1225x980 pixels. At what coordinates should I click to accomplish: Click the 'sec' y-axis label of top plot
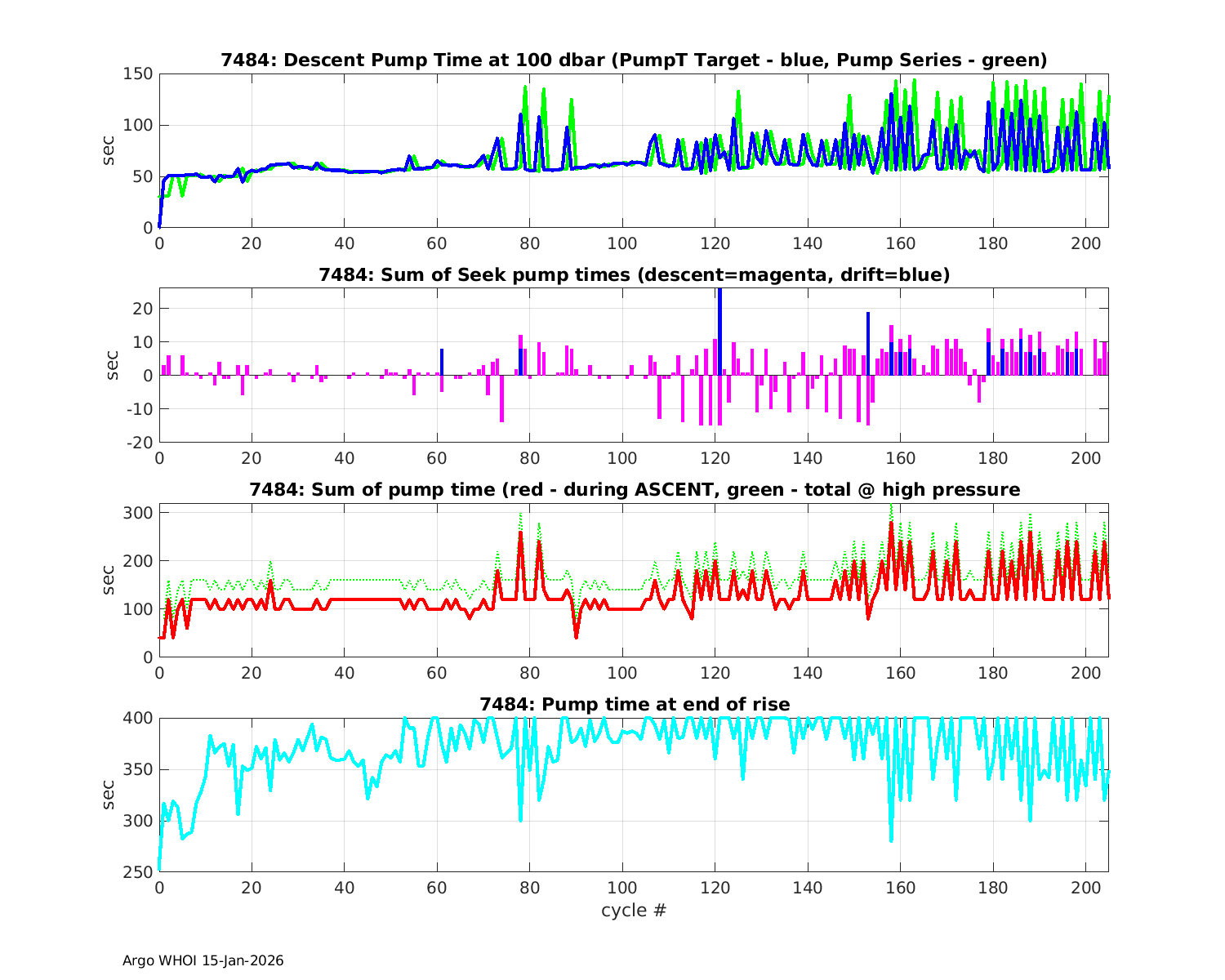point(109,150)
